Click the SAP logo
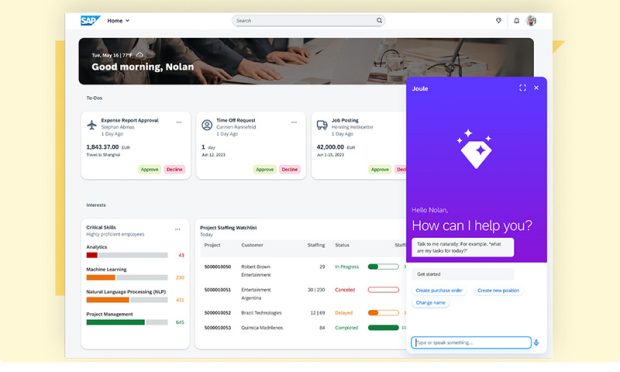 pos(90,20)
